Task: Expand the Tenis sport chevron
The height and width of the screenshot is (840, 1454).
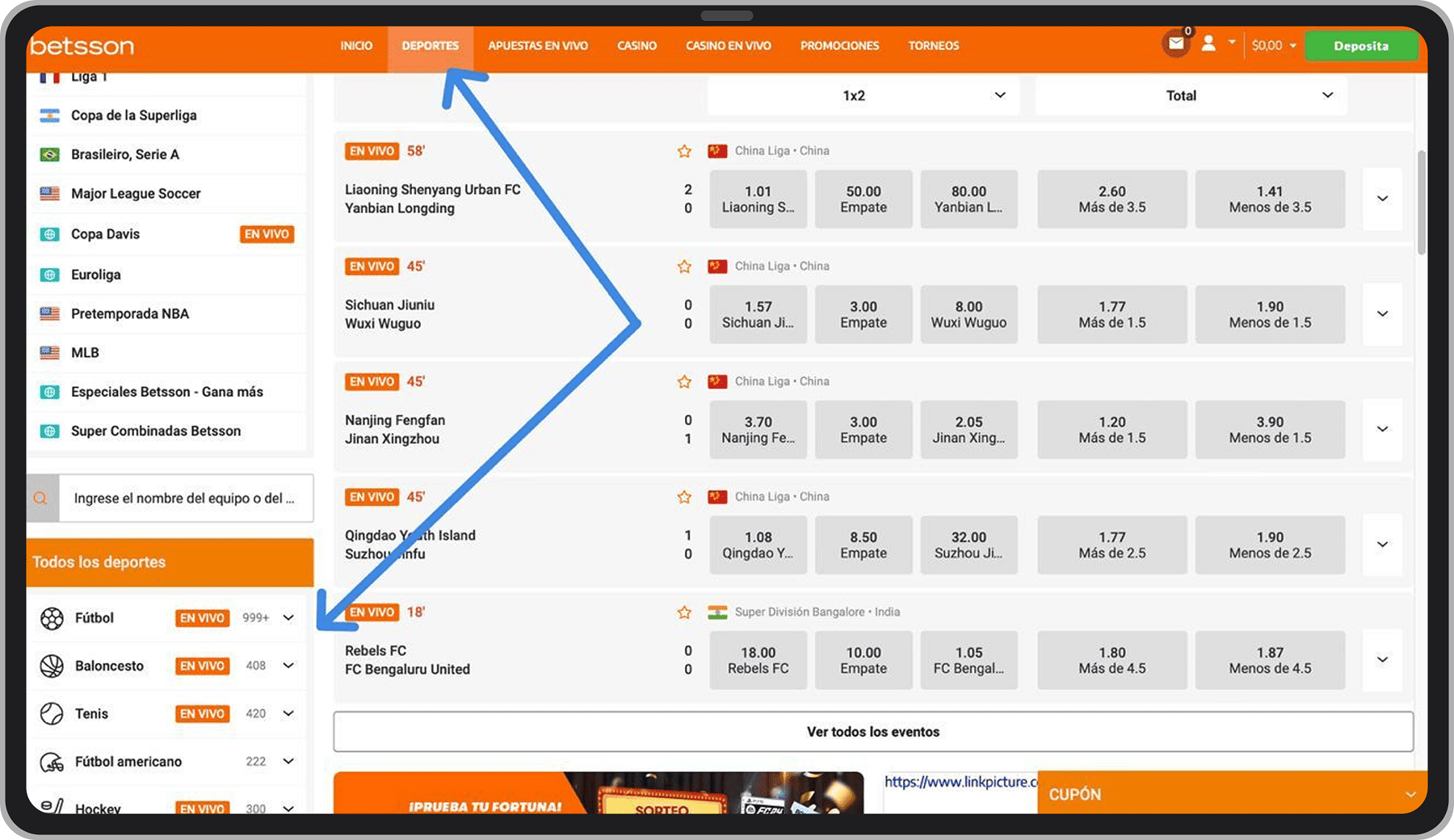Action: coord(288,713)
